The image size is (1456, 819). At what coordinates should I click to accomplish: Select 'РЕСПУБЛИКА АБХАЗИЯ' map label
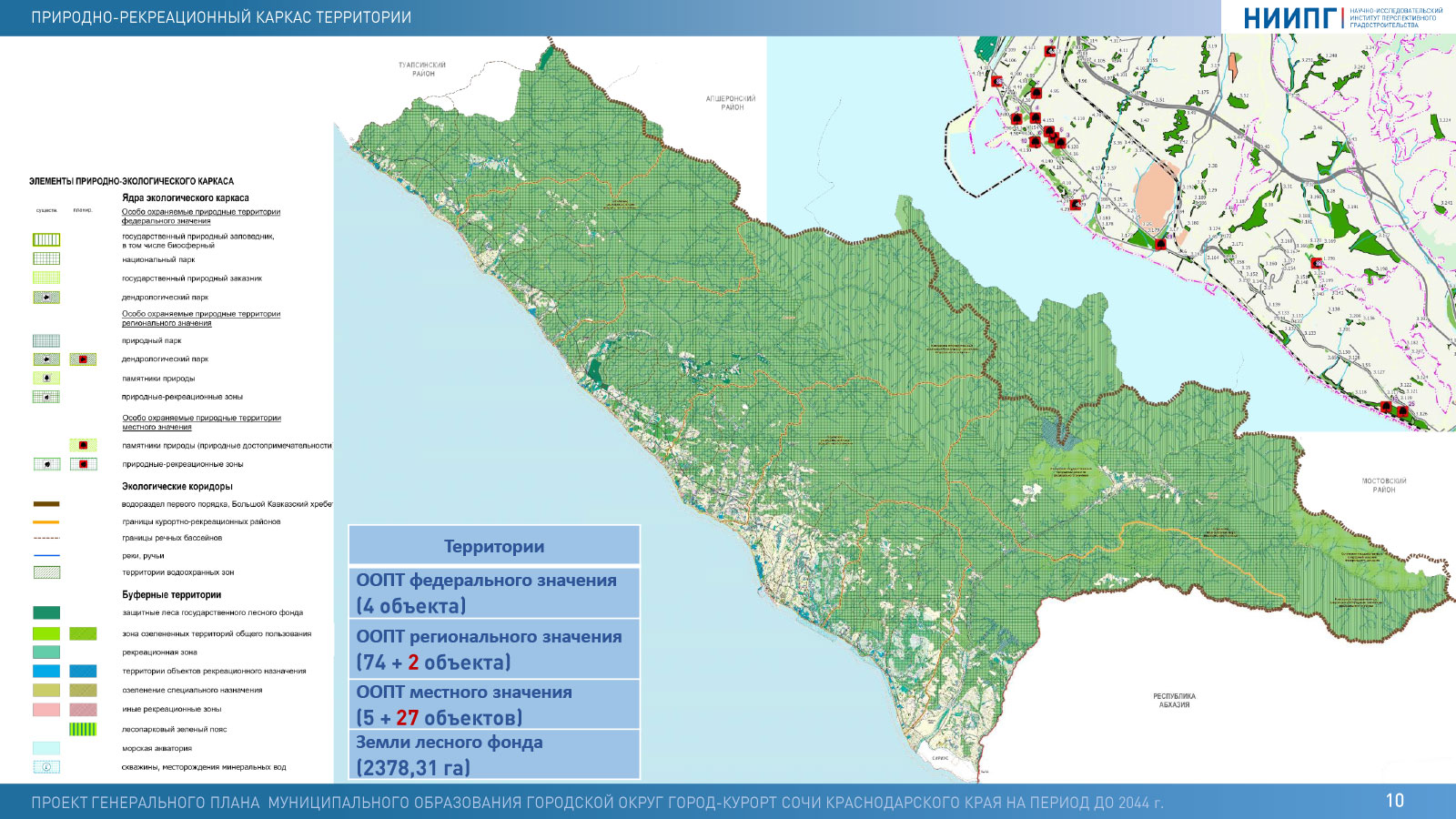(1174, 700)
